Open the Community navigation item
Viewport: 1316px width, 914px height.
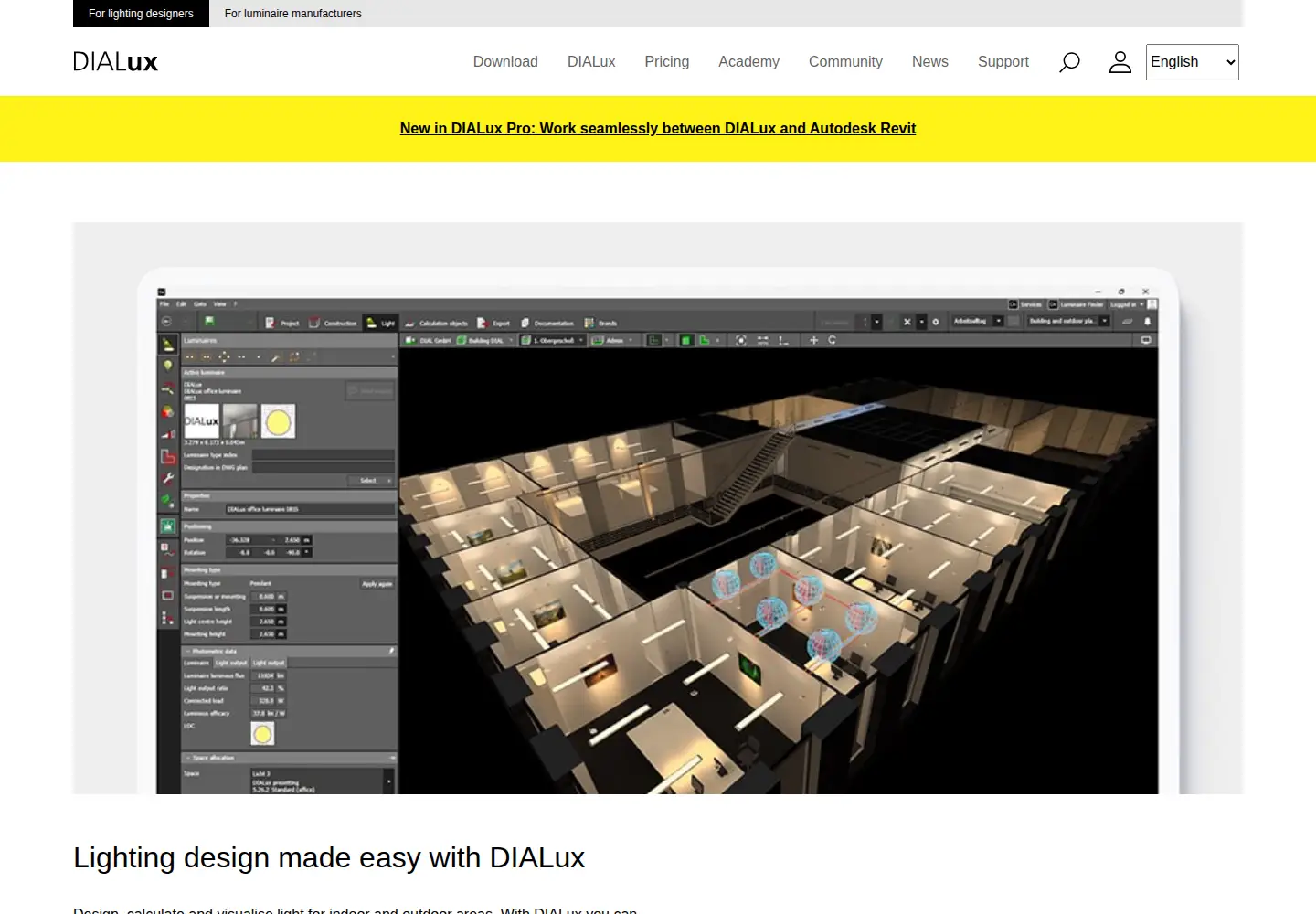click(x=845, y=62)
